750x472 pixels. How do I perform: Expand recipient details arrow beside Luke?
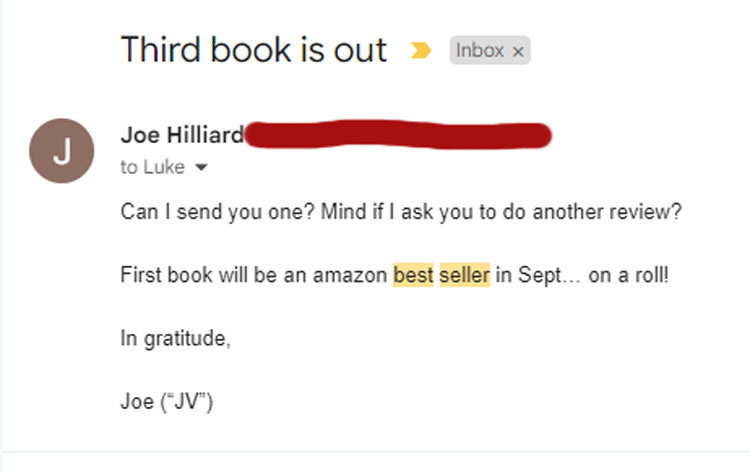coord(201,167)
